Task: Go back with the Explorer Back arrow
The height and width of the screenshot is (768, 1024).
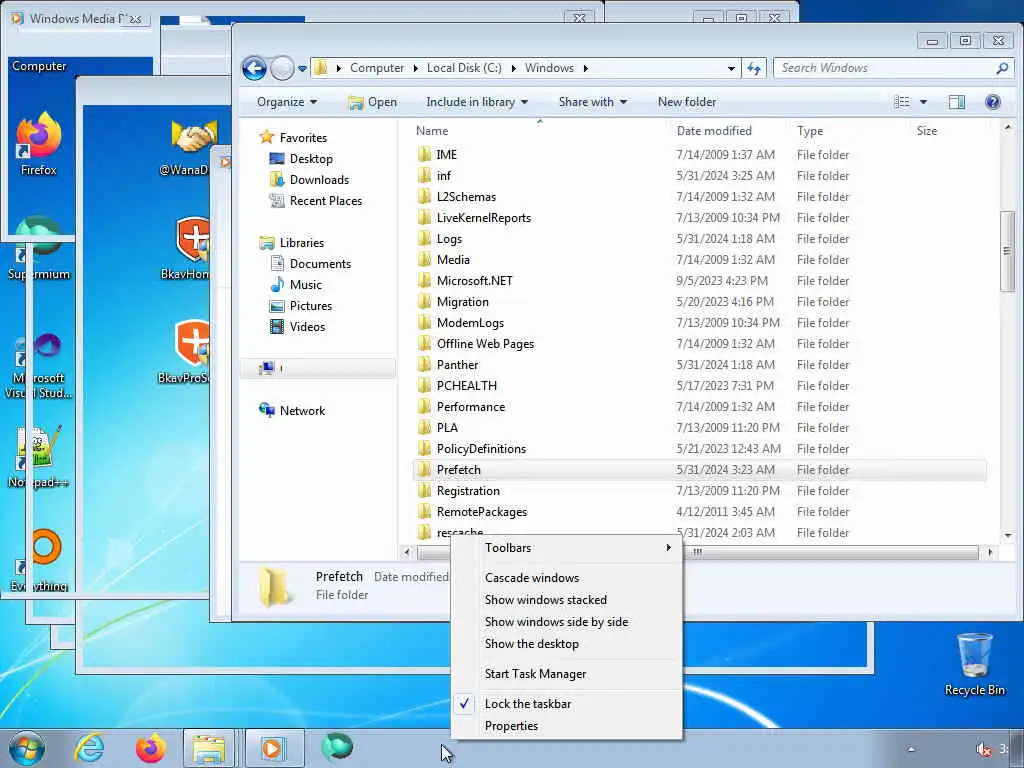Action: (x=254, y=68)
